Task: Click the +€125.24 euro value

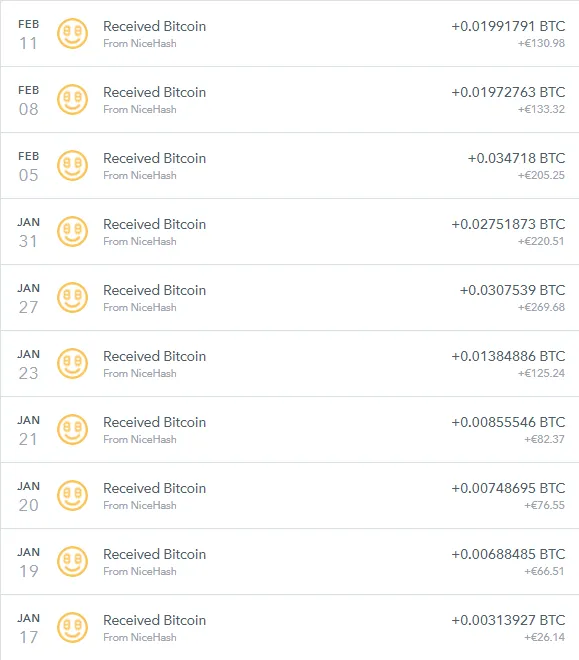Action: pyautogui.click(x=541, y=373)
